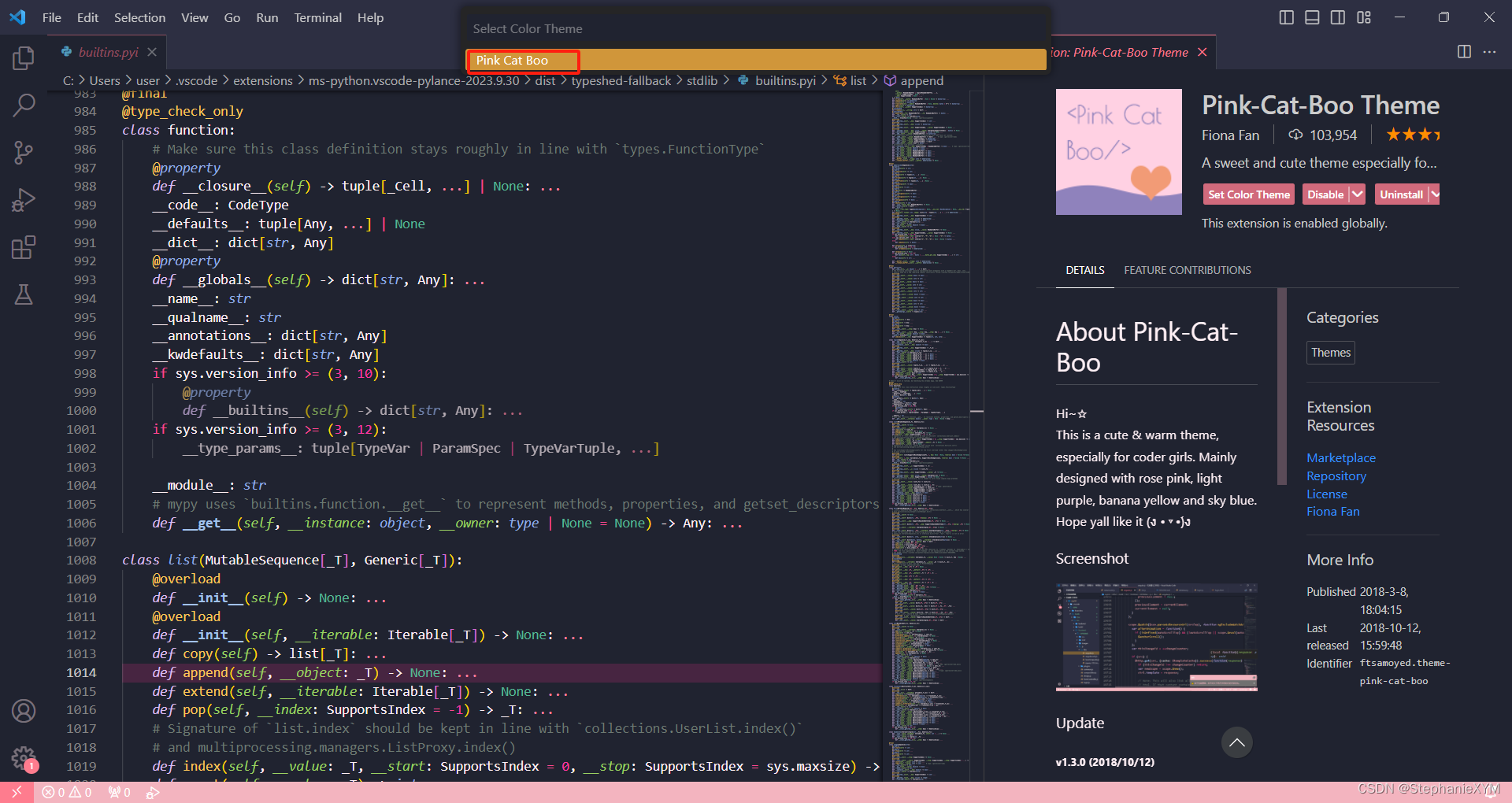Click the Uninstall button
1512x803 pixels.
(x=1401, y=194)
